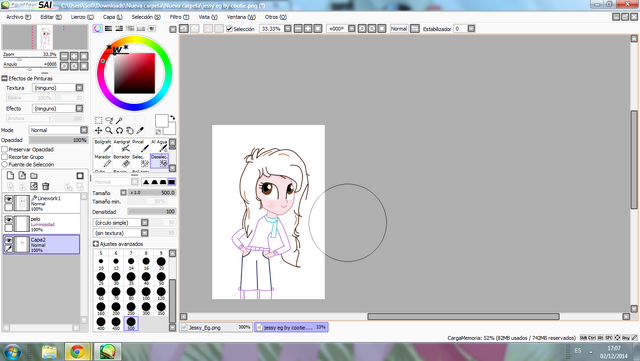640x361 pixels.
Task: Create a new layer folder
Action: 34,176
